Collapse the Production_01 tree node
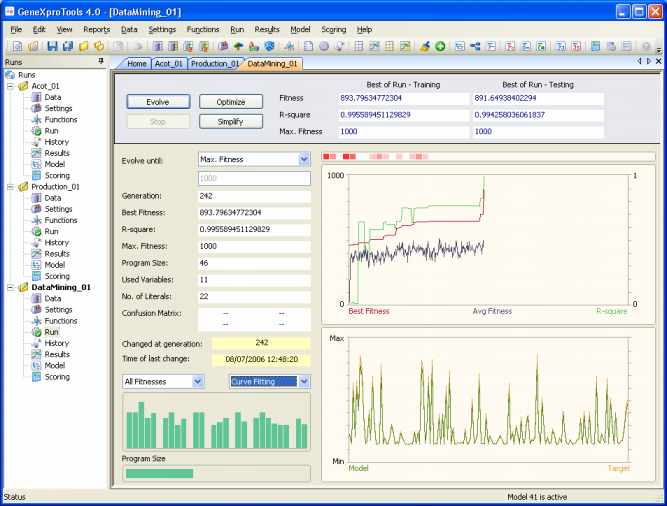Screen dimensions: 667x506 tap(10, 187)
